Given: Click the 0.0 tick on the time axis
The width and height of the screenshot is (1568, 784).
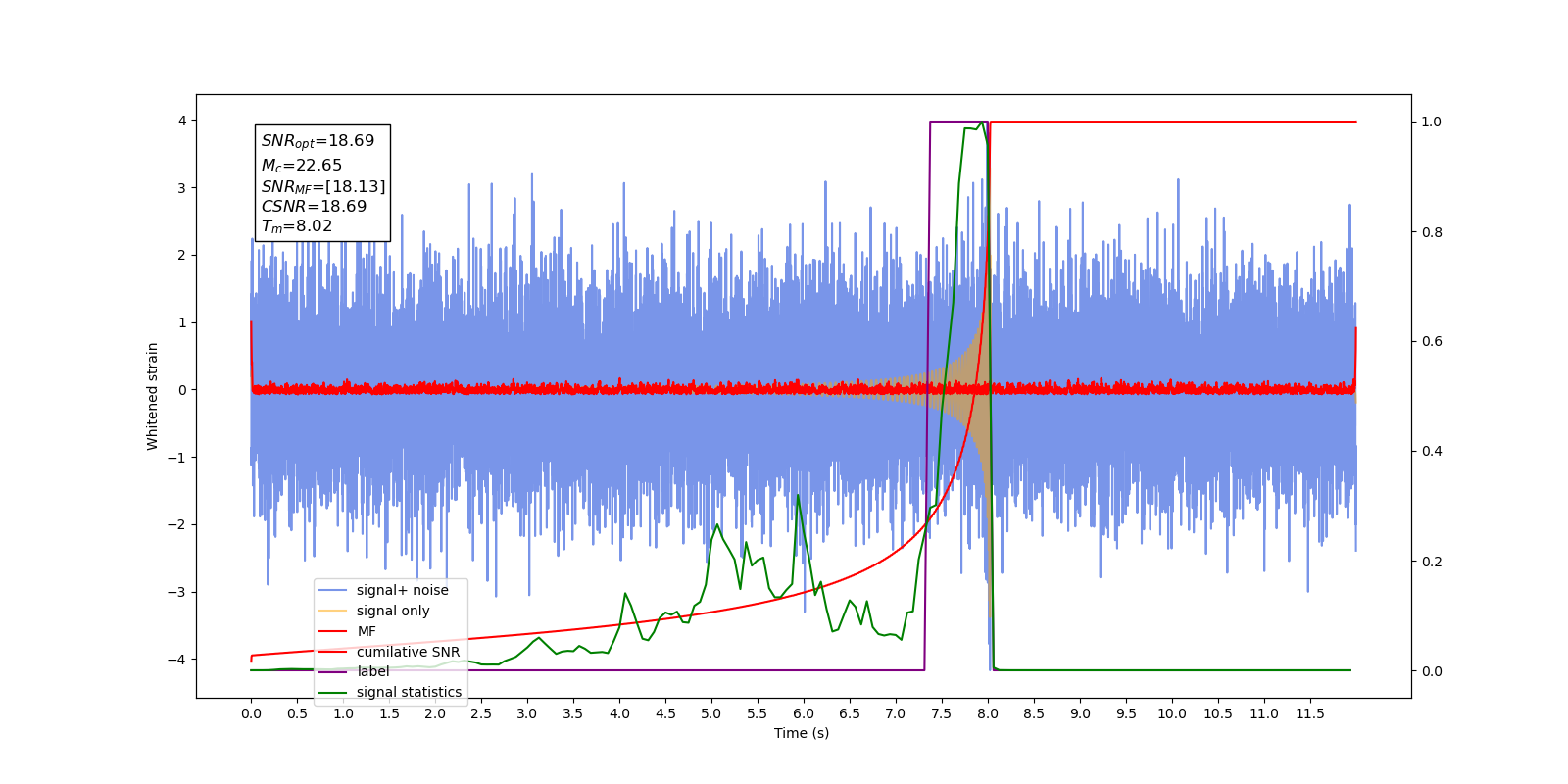Looking at the screenshot, I should pos(251,713).
